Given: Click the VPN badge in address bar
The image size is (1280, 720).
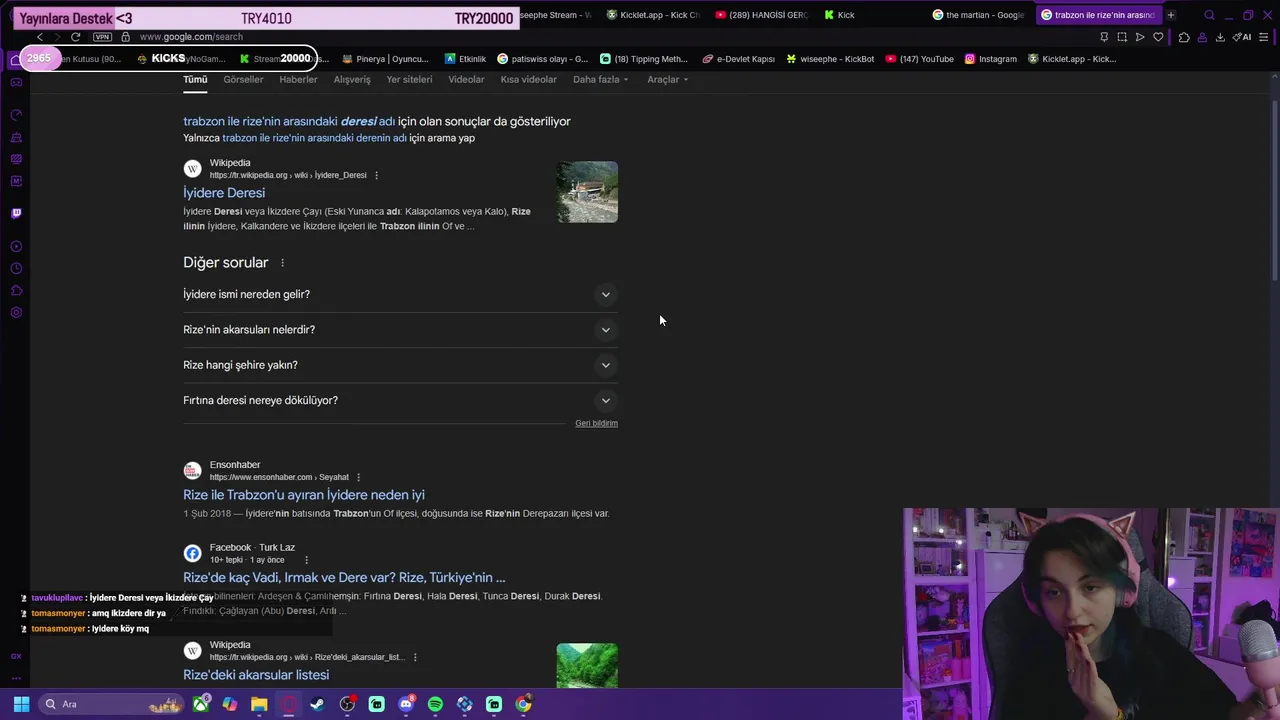Looking at the screenshot, I should click(102, 37).
